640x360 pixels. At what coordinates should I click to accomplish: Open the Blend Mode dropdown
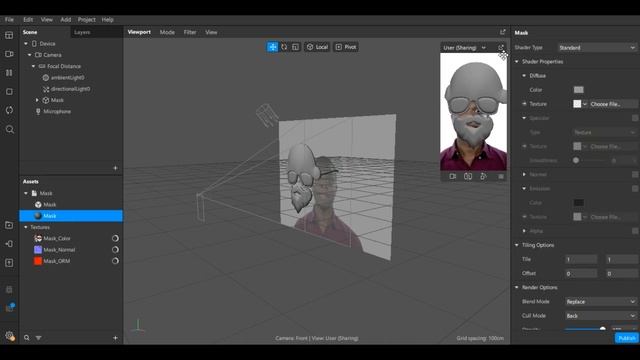click(x=601, y=302)
